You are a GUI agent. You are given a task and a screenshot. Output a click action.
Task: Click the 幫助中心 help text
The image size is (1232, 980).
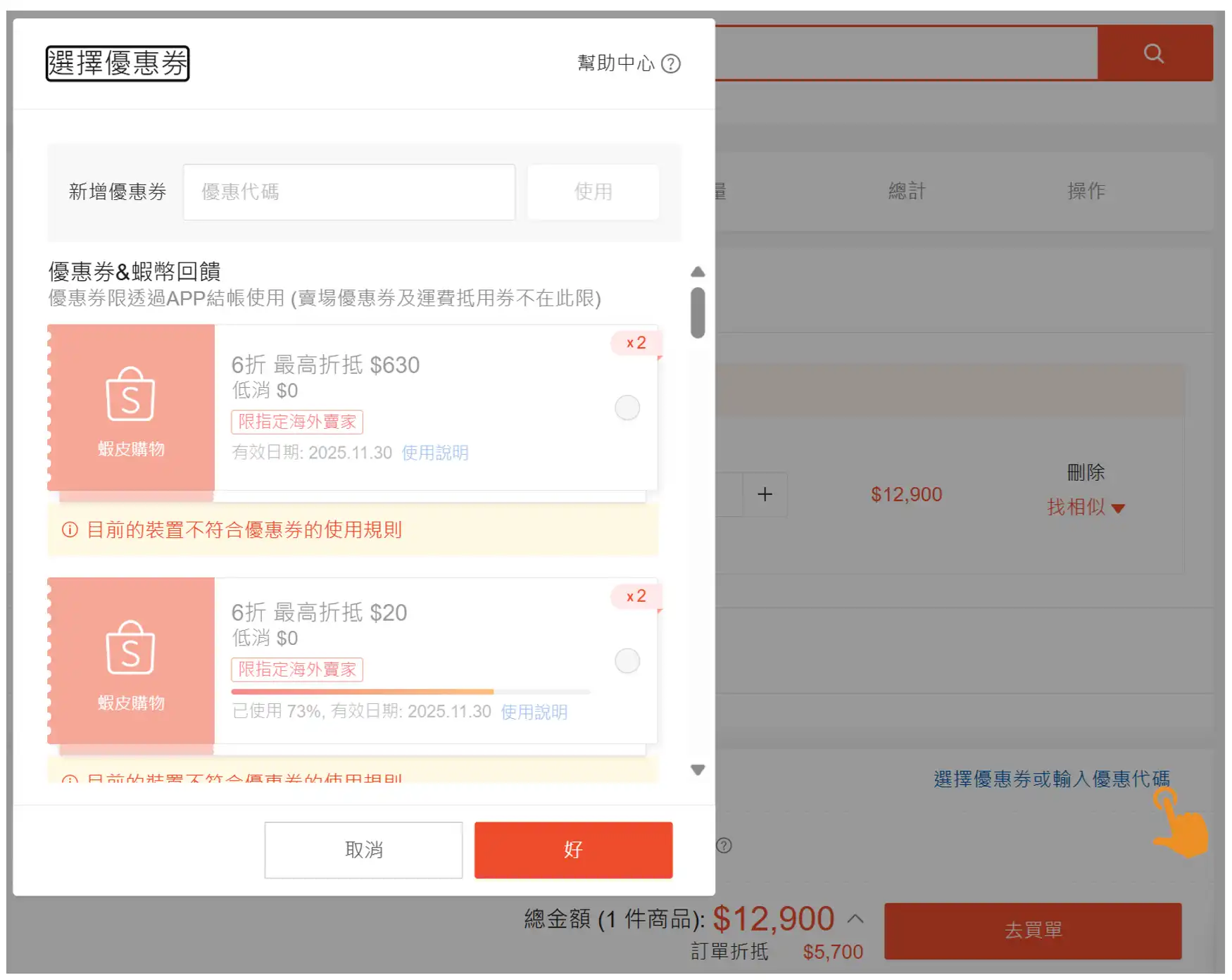pyautogui.click(x=616, y=63)
